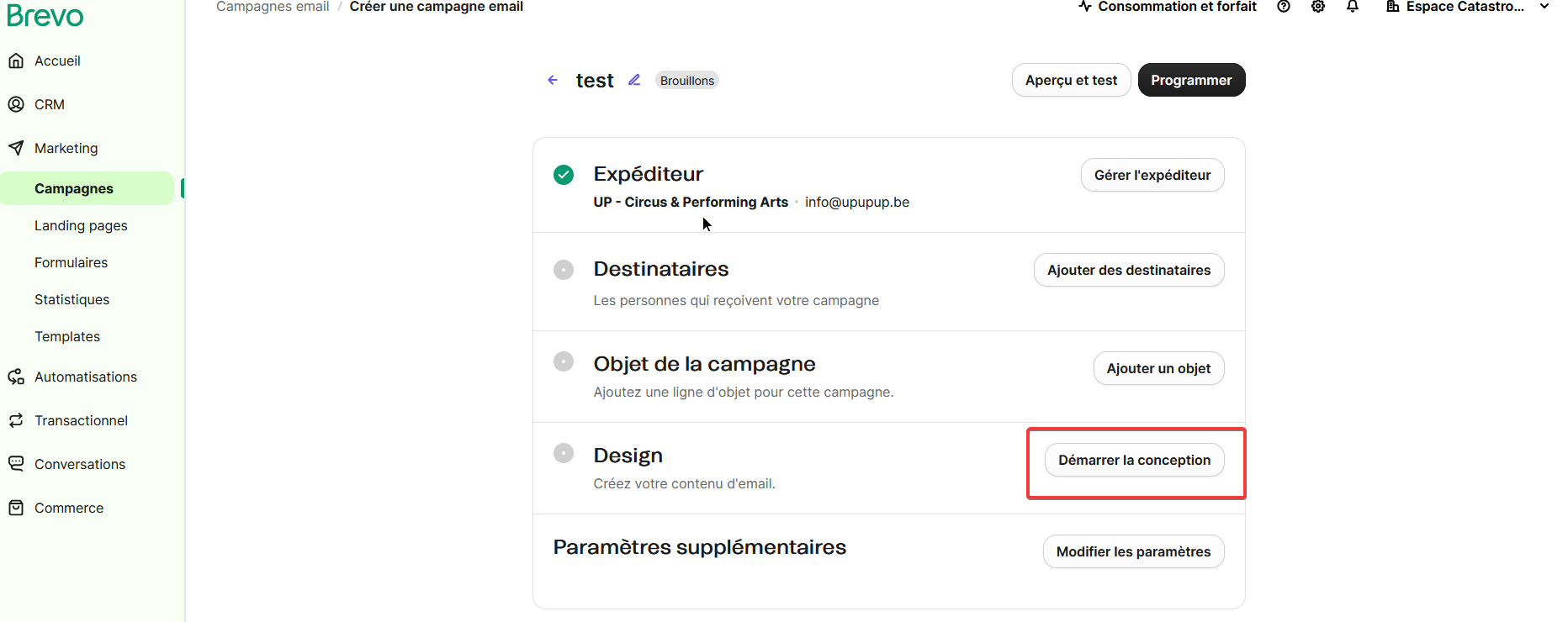The image size is (1568, 622).
Task: Click the Brevo logo
Action: (45, 16)
